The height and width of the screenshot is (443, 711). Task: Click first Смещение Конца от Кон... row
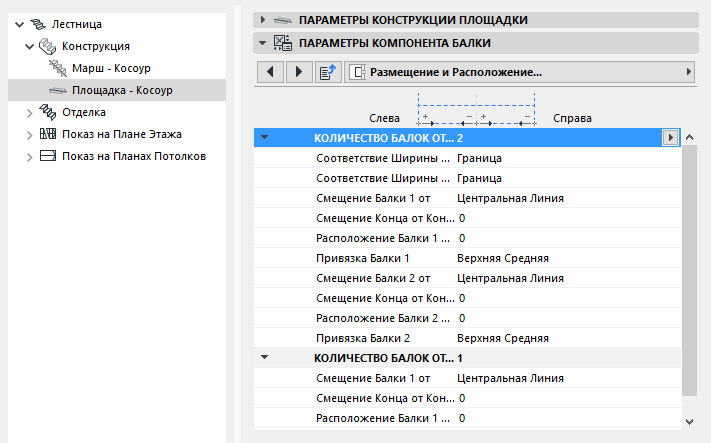pyautogui.click(x=467, y=219)
